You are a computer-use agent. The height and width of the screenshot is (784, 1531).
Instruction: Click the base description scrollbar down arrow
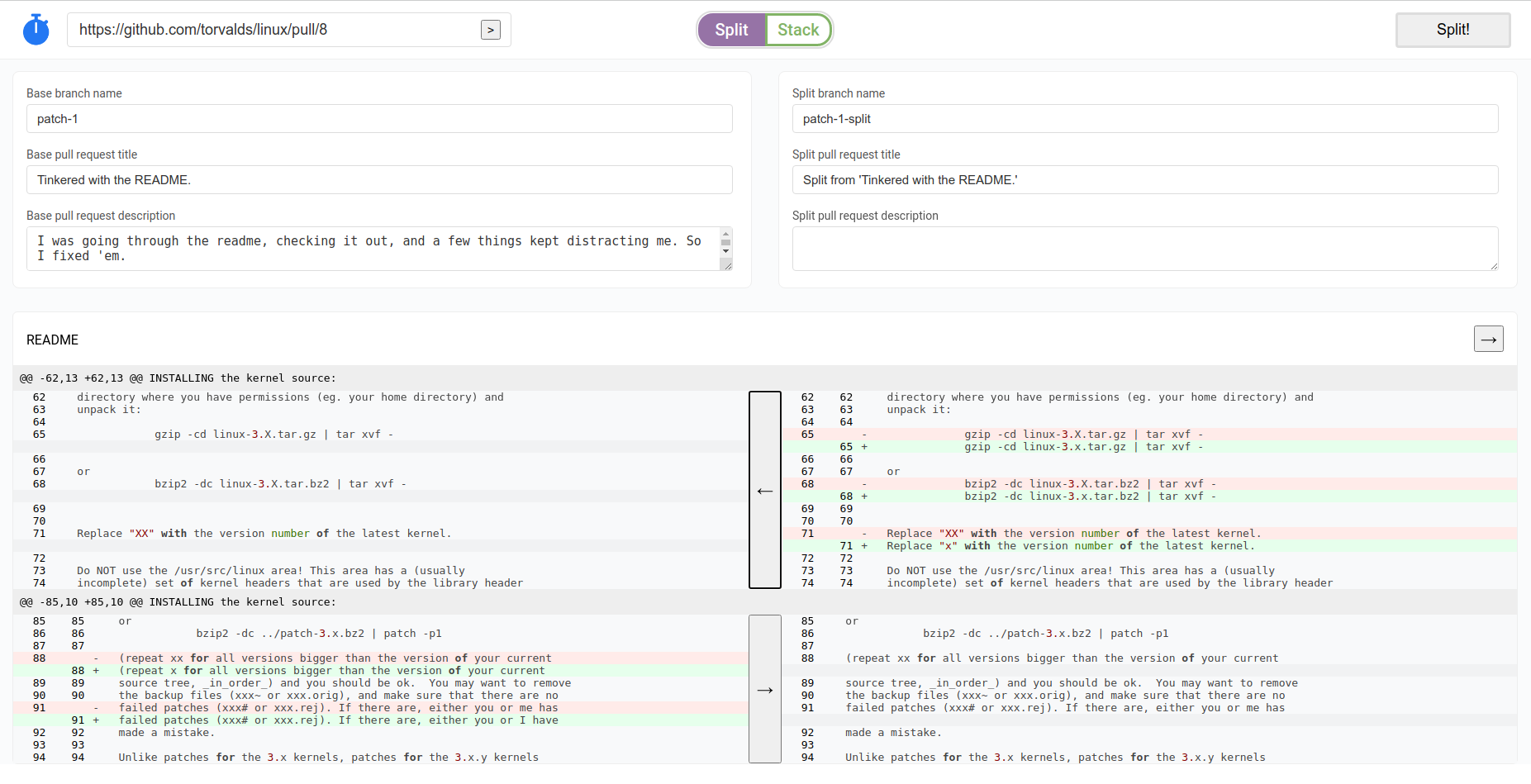(x=725, y=251)
